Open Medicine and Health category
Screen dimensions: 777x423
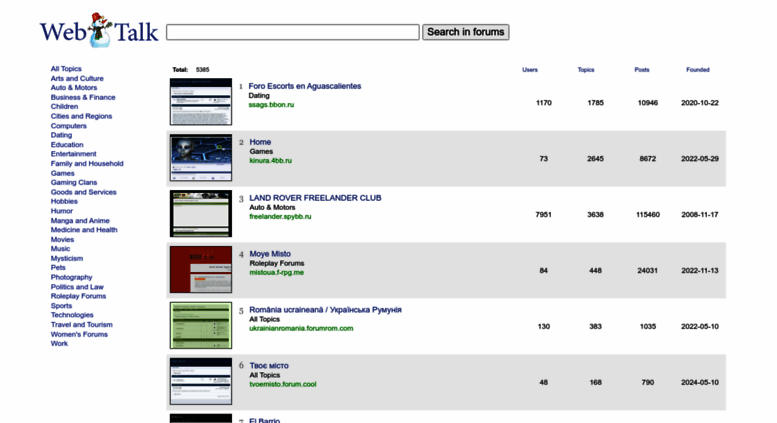coord(84,230)
